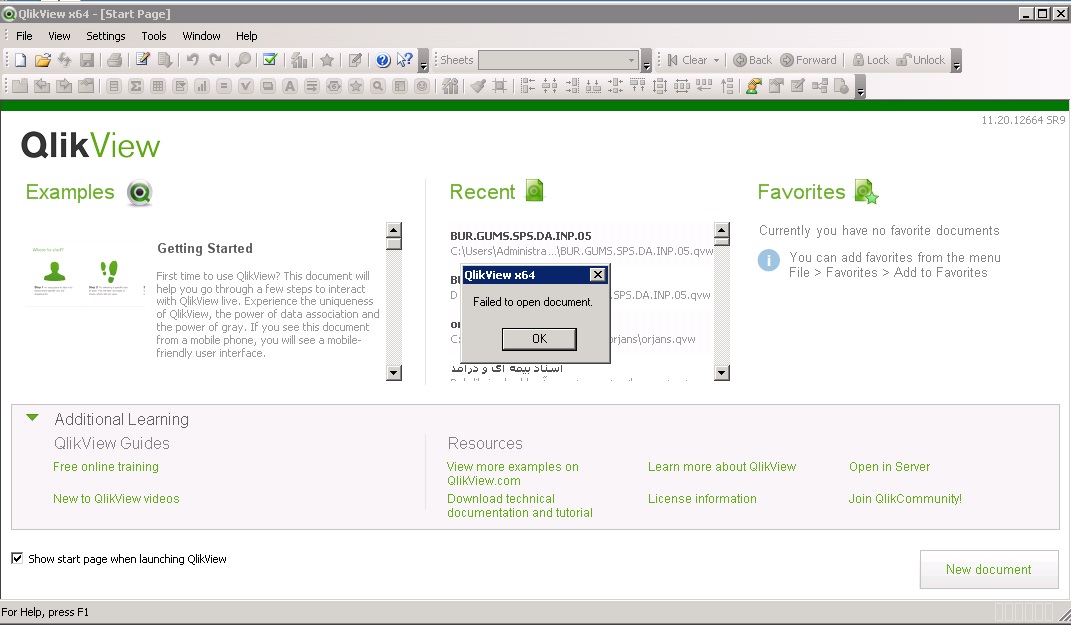Click the Create Statistics Box sigma icon
This screenshot has height=625, width=1071.
click(136, 86)
